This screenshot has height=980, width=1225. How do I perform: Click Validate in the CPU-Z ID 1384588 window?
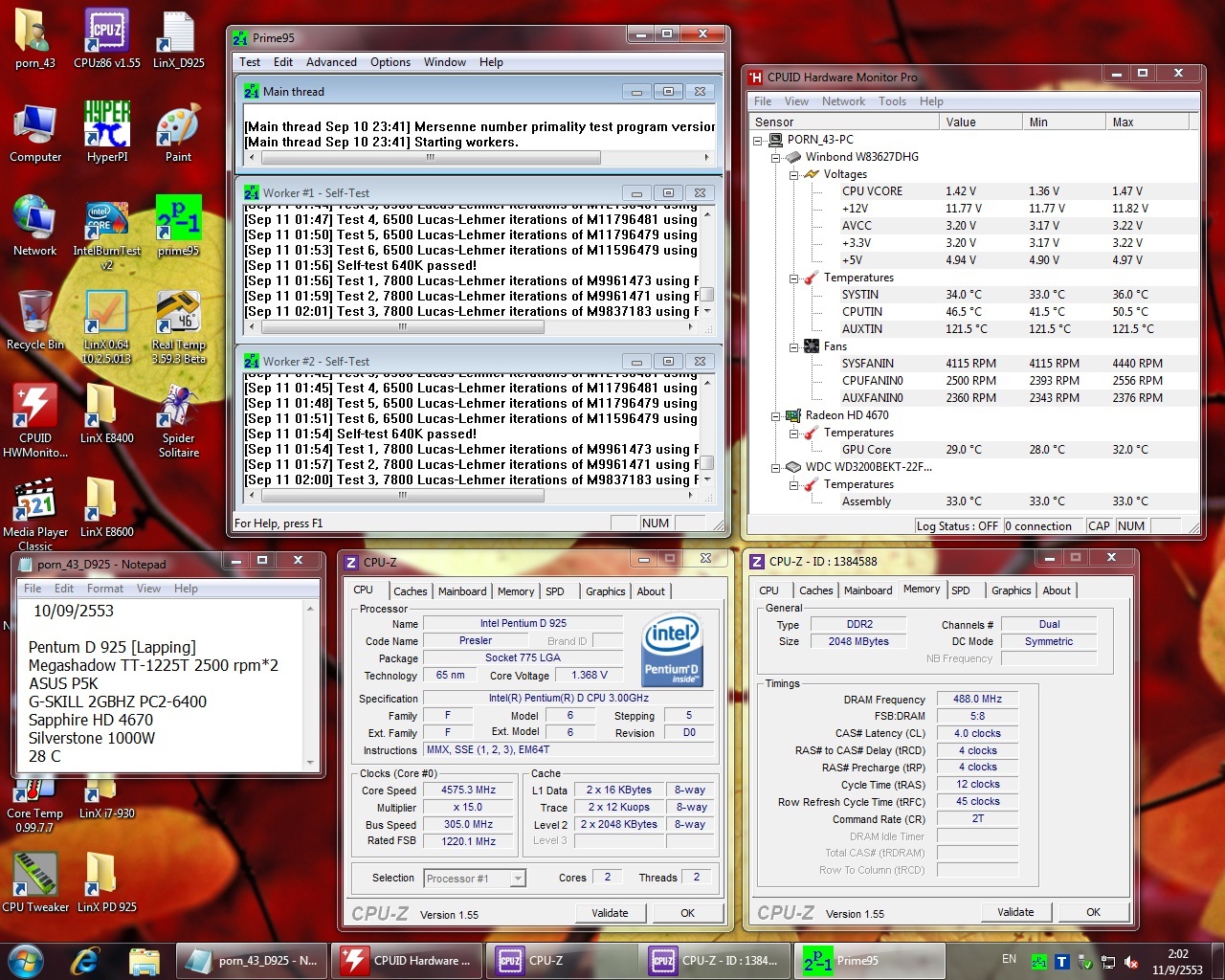pyautogui.click(x=1015, y=912)
